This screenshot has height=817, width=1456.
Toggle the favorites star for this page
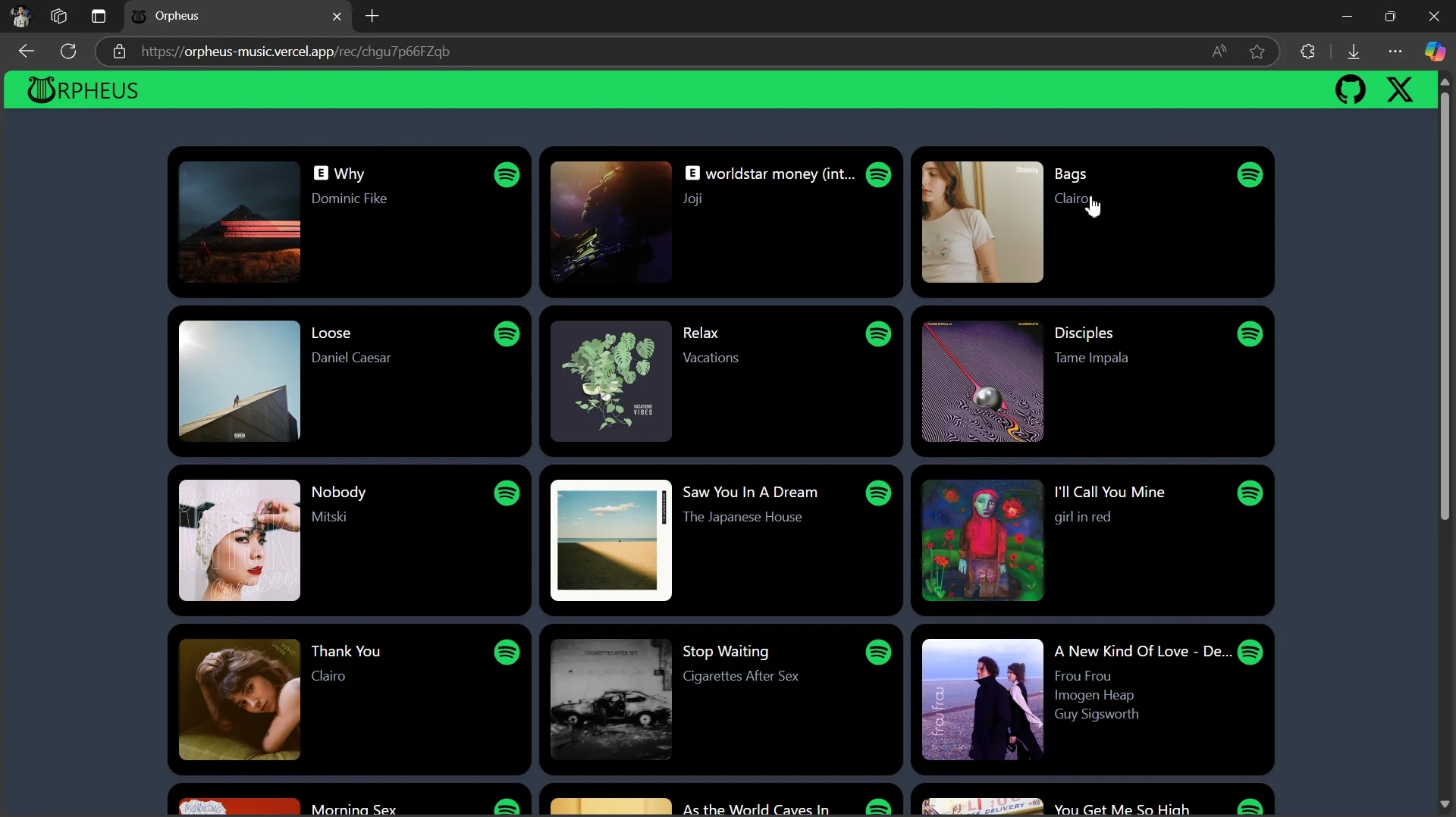tap(1257, 51)
